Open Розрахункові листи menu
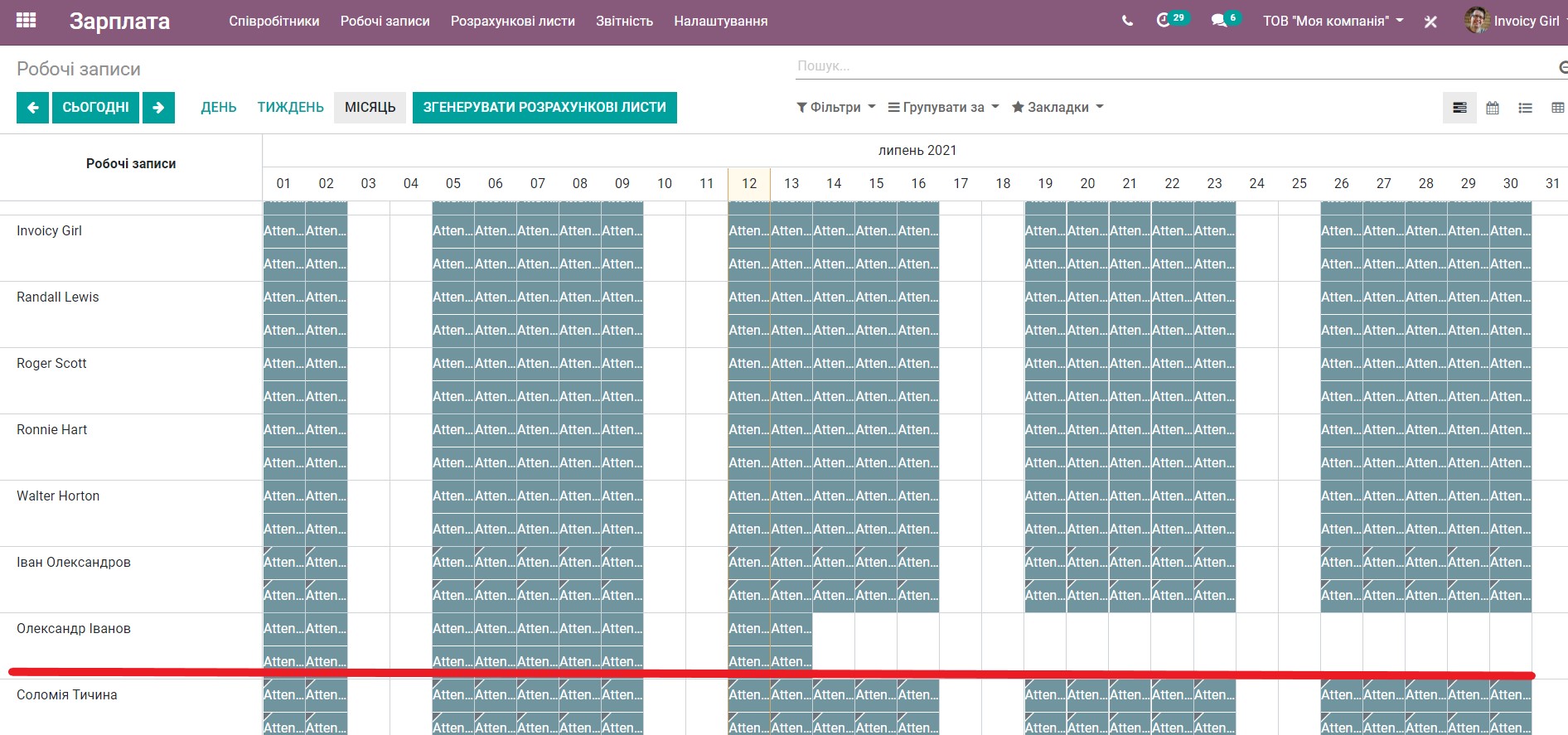Image resolution: width=1568 pixels, height=735 pixels. [513, 22]
